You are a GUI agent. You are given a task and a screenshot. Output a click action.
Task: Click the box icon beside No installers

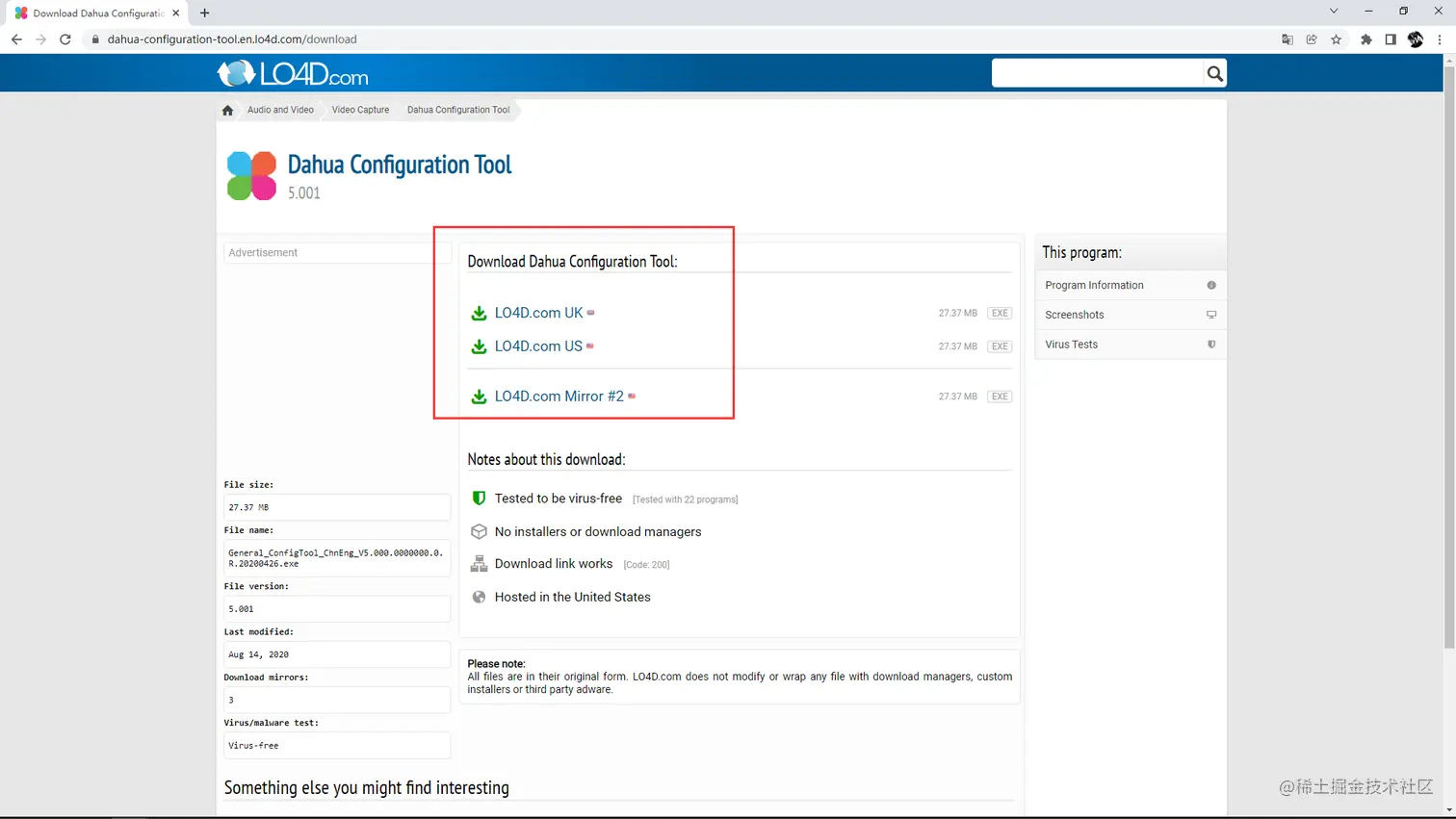[x=479, y=531]
